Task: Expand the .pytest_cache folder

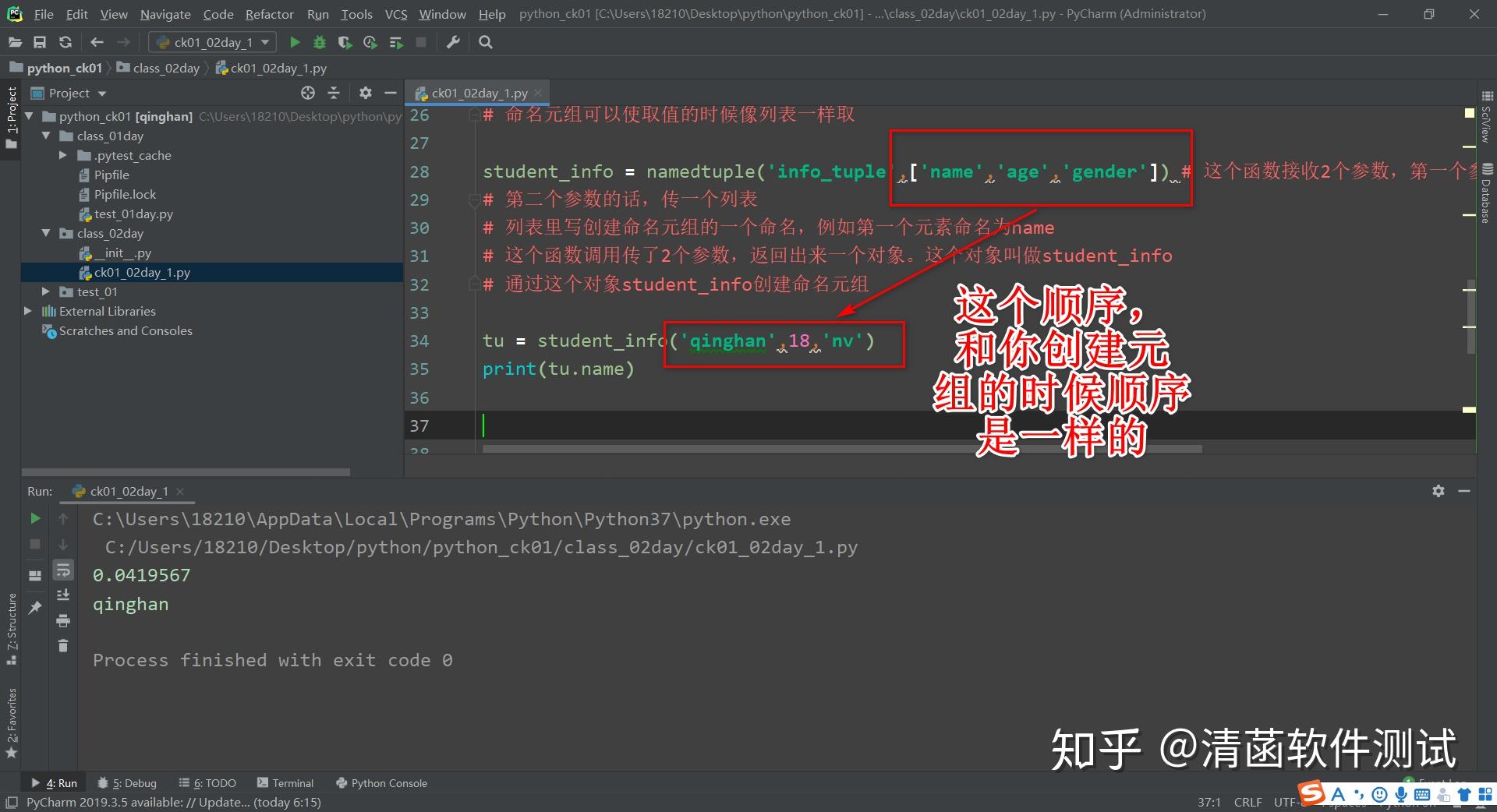Action: tap(62, 155)
